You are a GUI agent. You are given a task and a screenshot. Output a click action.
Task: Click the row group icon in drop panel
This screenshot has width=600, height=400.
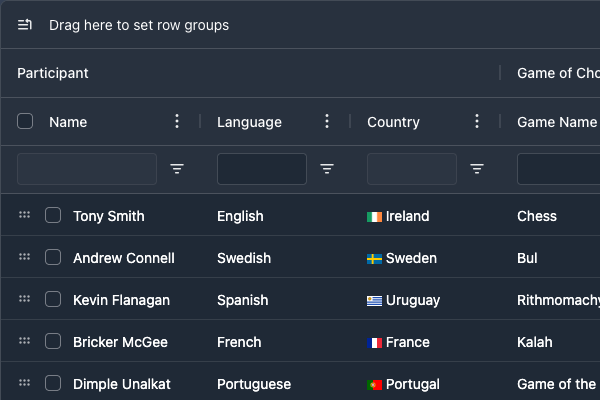[25, 25]
